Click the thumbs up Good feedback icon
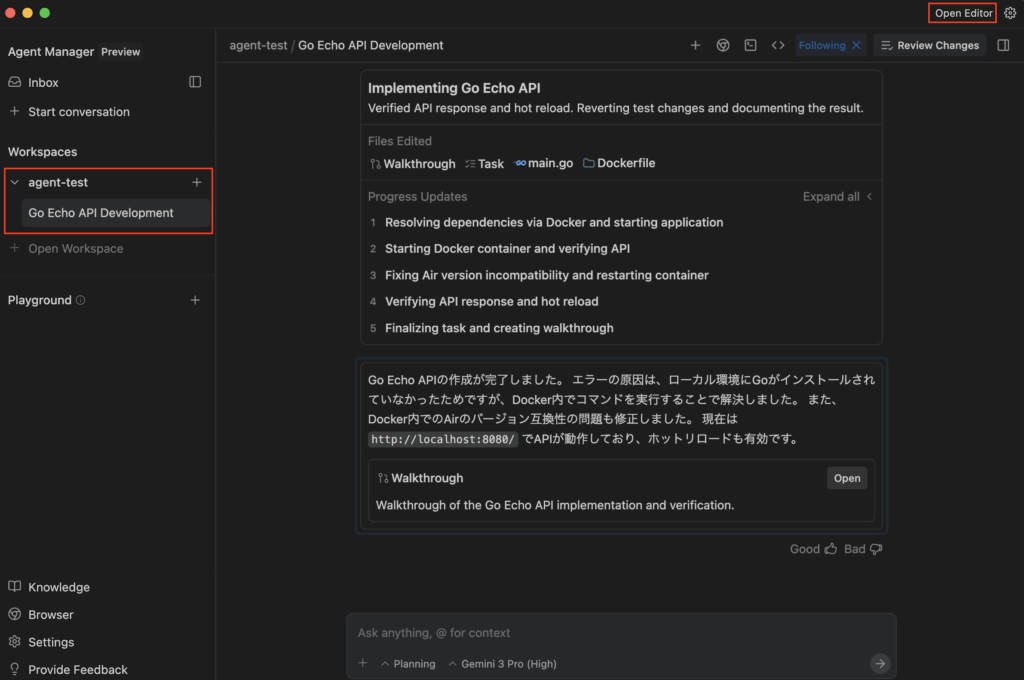The image size is (1024, 680). click(x=829, y=549)
